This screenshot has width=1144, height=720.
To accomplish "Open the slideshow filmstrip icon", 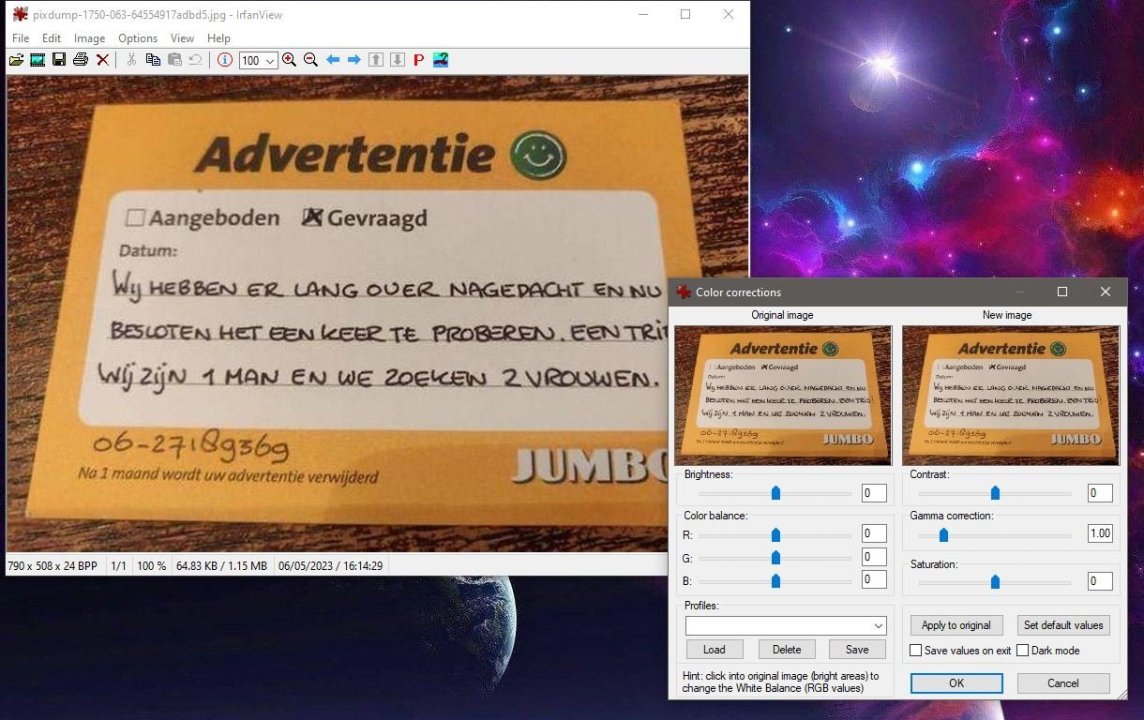I will click(37, 60).
